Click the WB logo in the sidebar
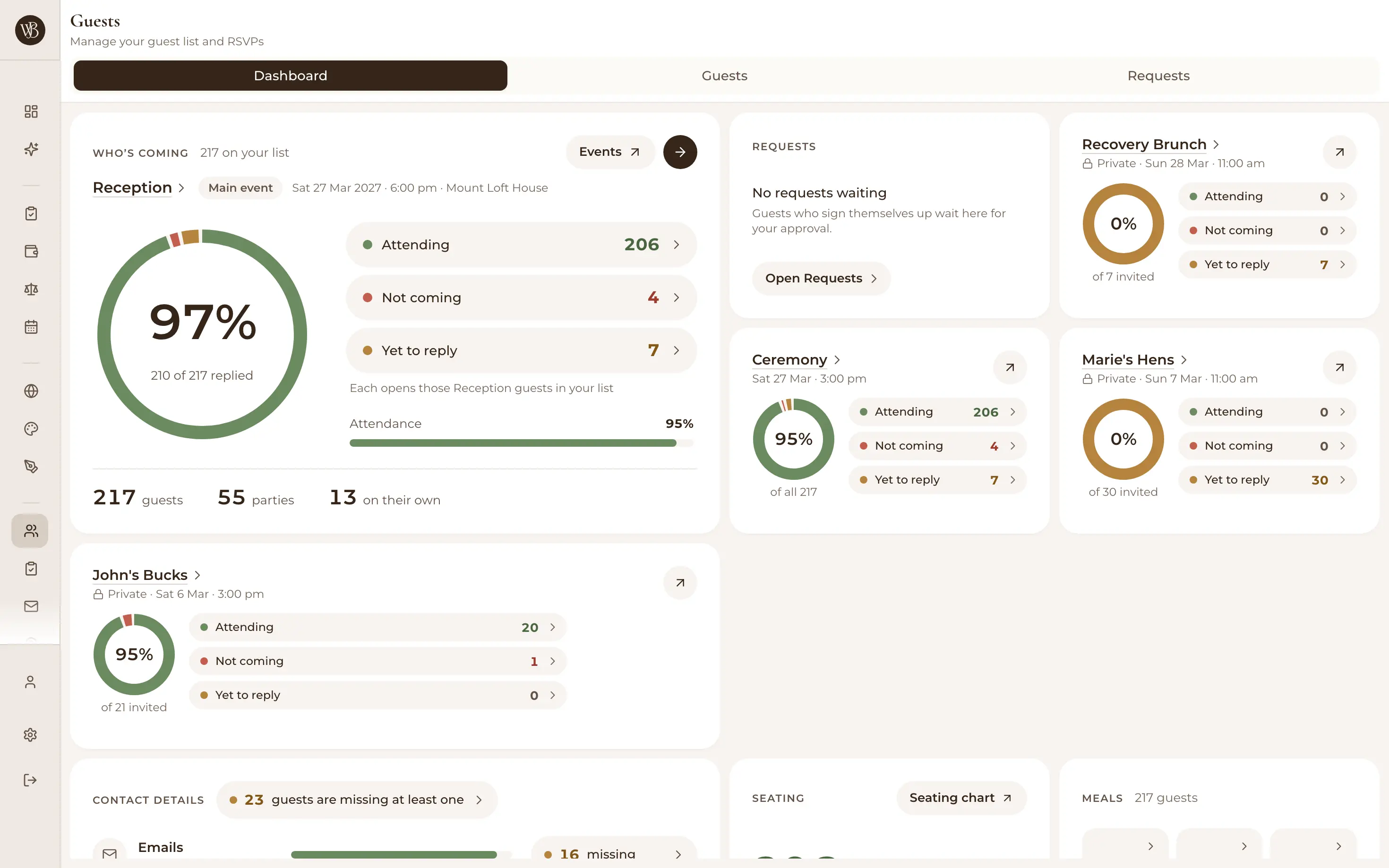This screenshot has height=868, width=1389. point(30,30)
